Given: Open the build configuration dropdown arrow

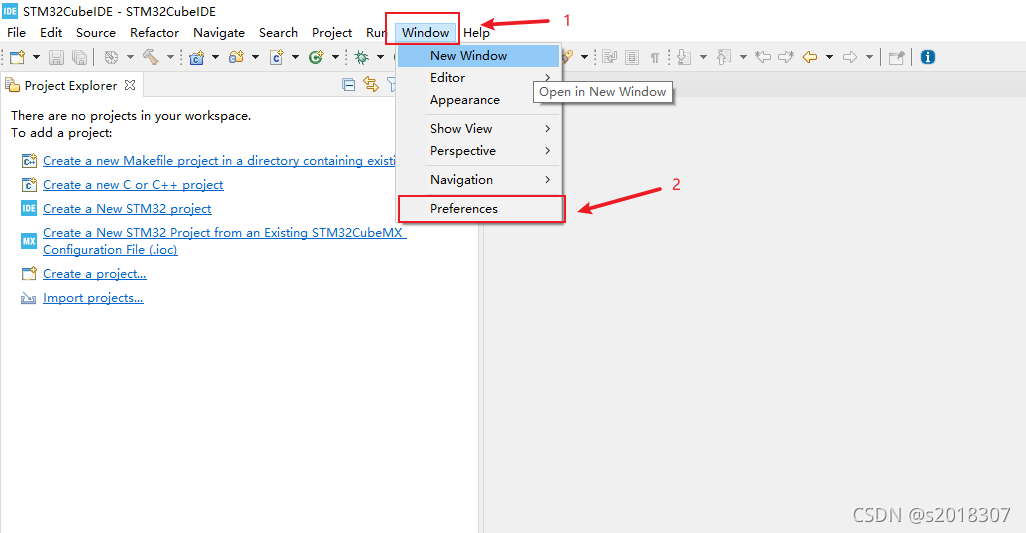Looking at the screenshot, I should [130, 58].
